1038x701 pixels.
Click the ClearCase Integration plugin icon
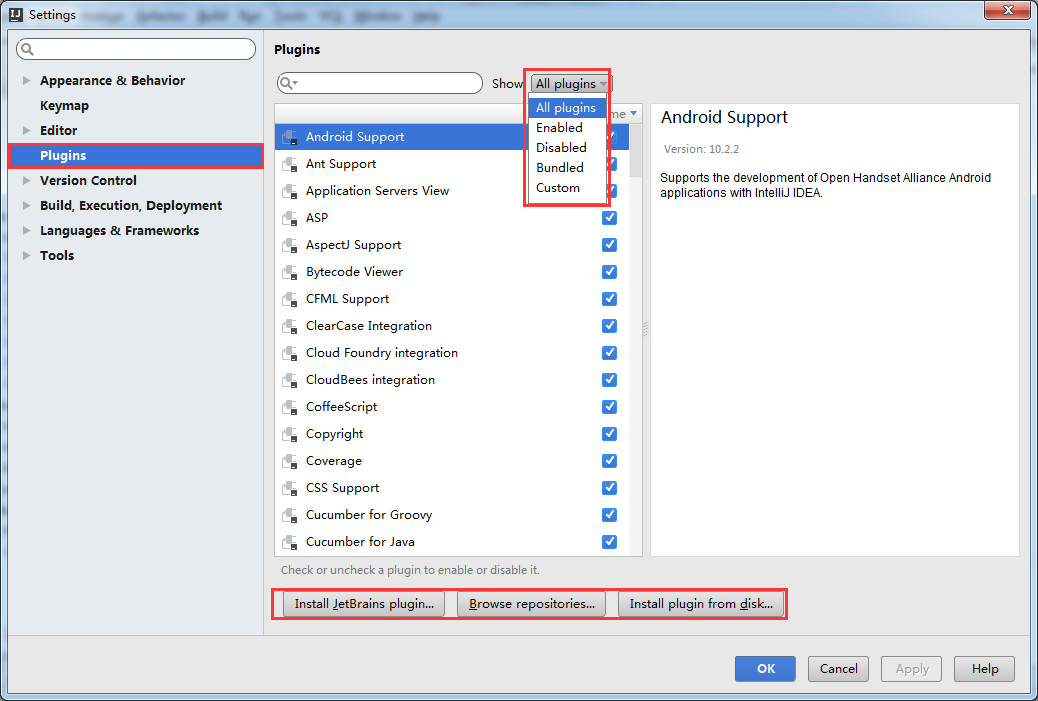tap(290, 327)
